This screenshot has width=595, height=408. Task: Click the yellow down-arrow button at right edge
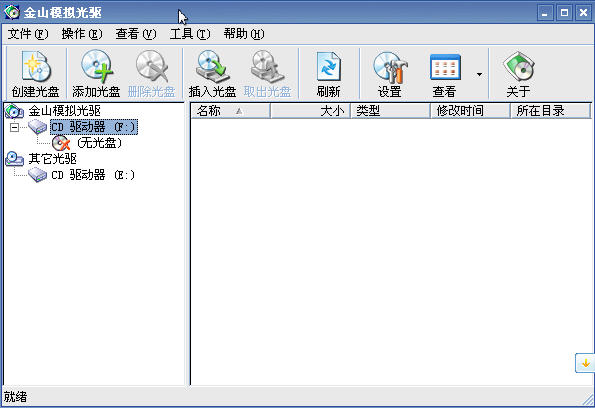coord(585,363)
